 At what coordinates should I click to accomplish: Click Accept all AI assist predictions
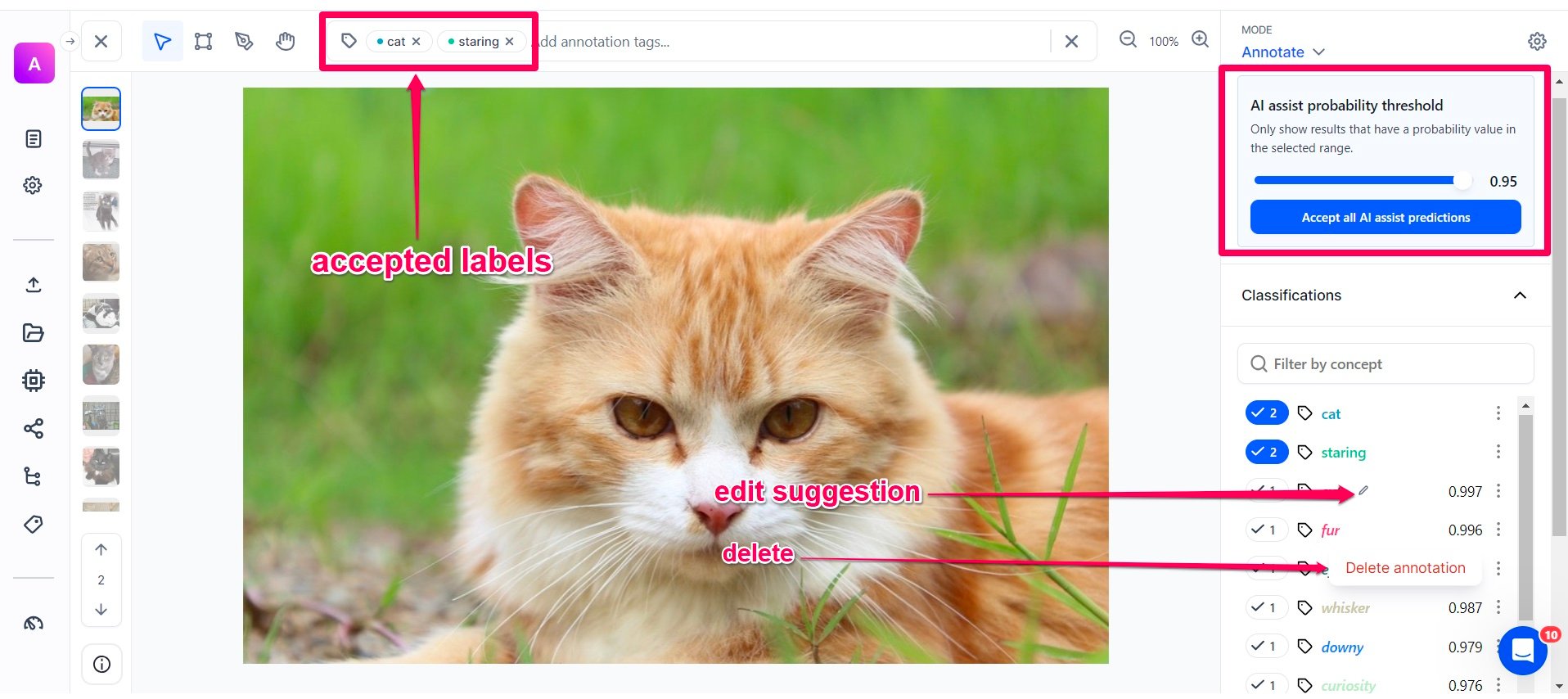click(x=1385, y=218)
